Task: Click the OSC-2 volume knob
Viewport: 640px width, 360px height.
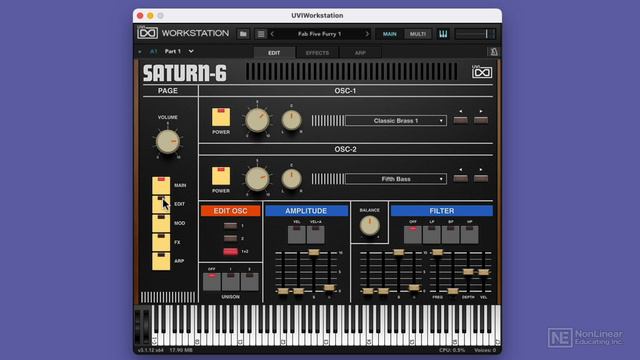Action: (x=257, y=179)
